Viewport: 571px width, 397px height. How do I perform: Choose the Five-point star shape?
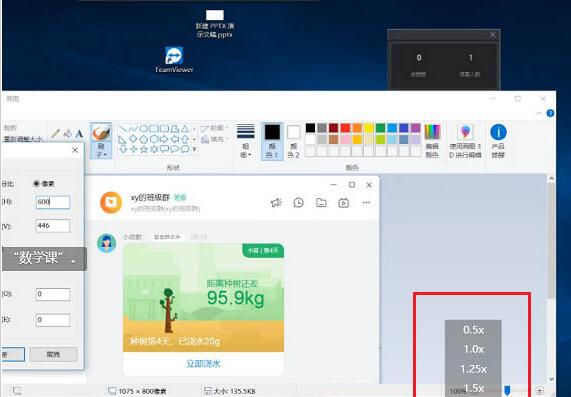pos(143,149)
